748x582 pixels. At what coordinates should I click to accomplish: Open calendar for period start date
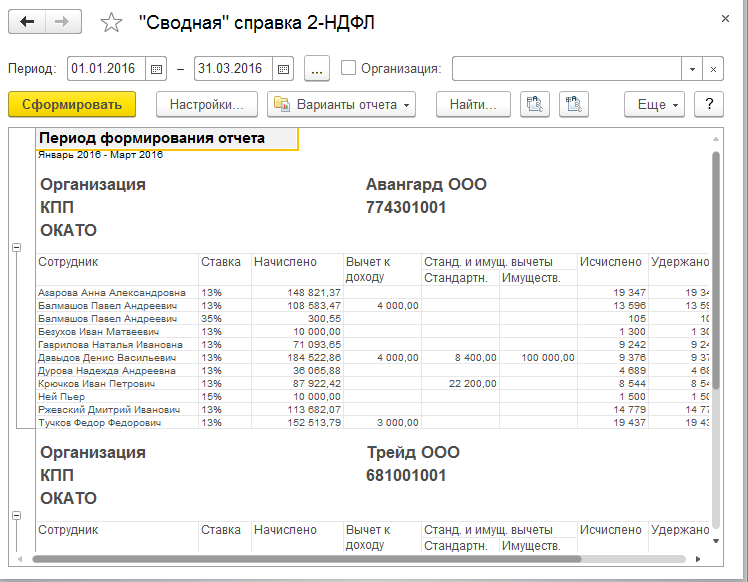click(156, 69)
